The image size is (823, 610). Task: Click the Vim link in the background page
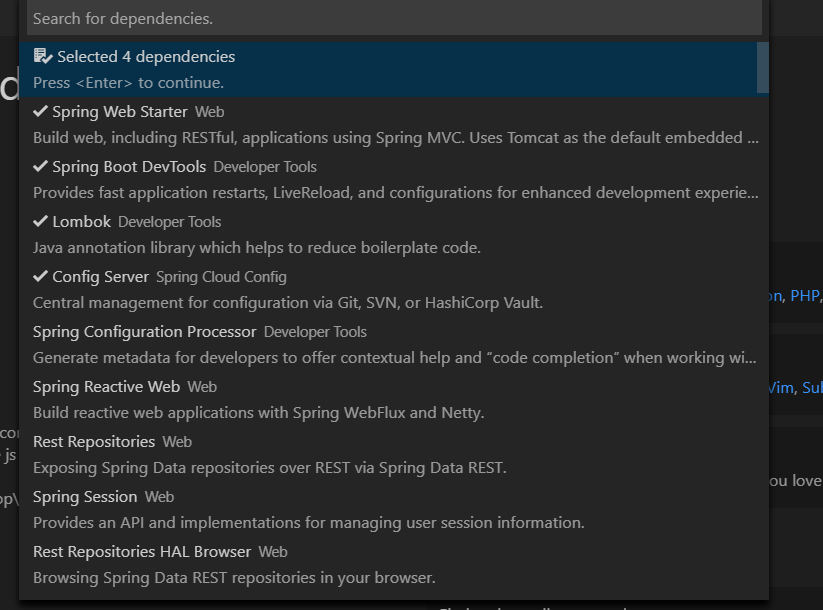[x=780, y=388]
